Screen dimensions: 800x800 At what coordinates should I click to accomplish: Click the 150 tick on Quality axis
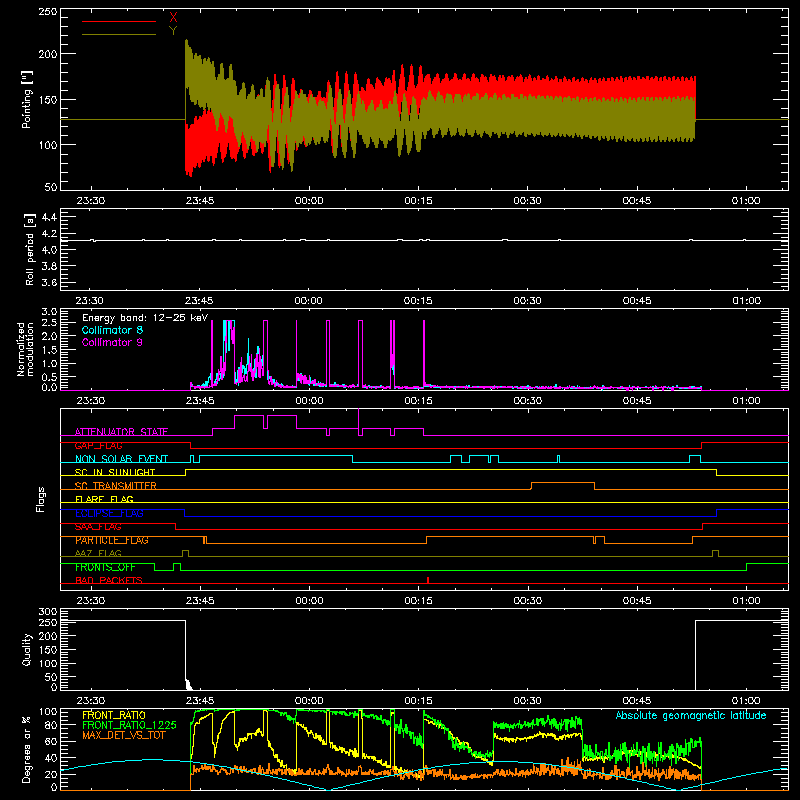(48, 650)
